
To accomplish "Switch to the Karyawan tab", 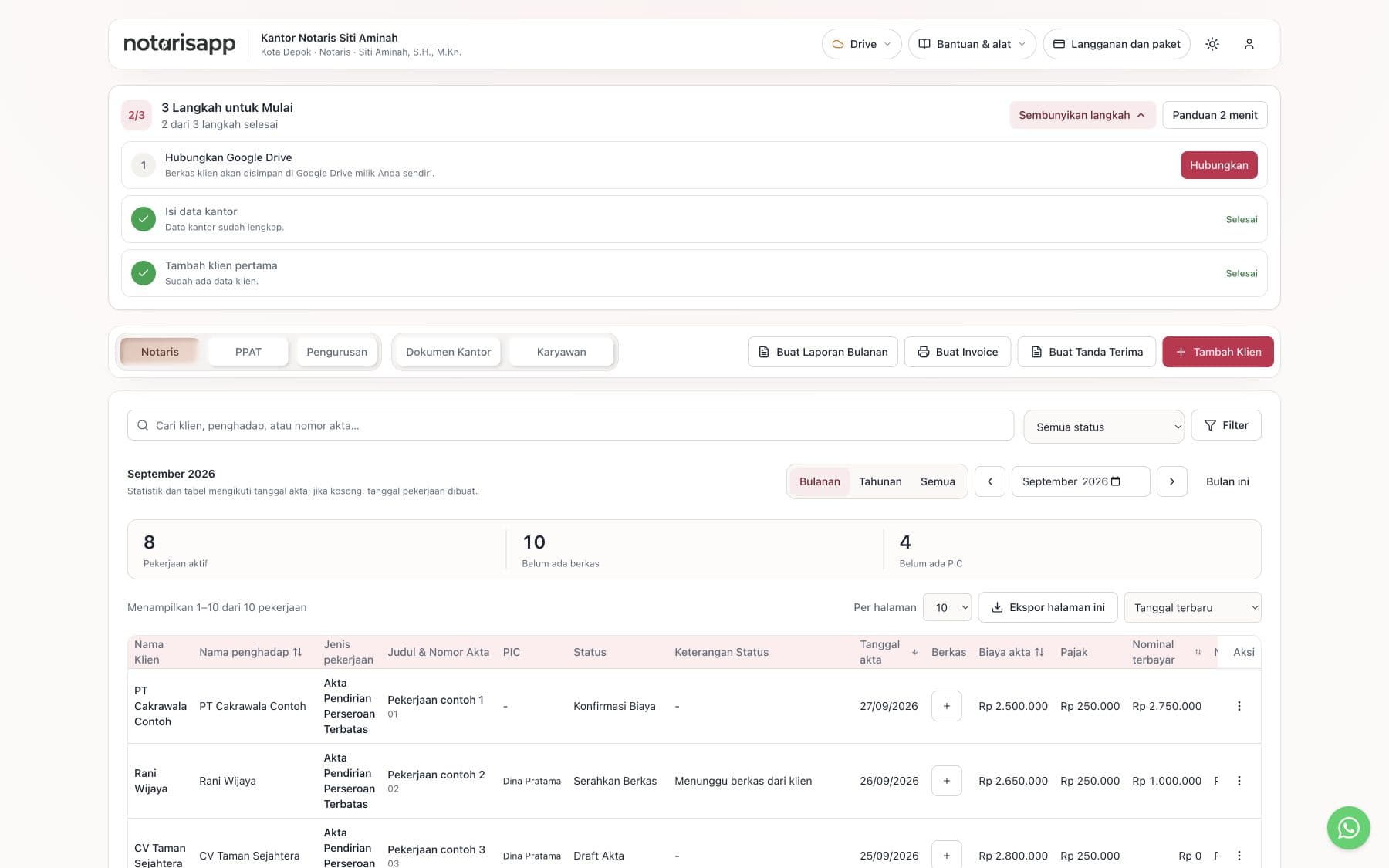I will point(561,352).
